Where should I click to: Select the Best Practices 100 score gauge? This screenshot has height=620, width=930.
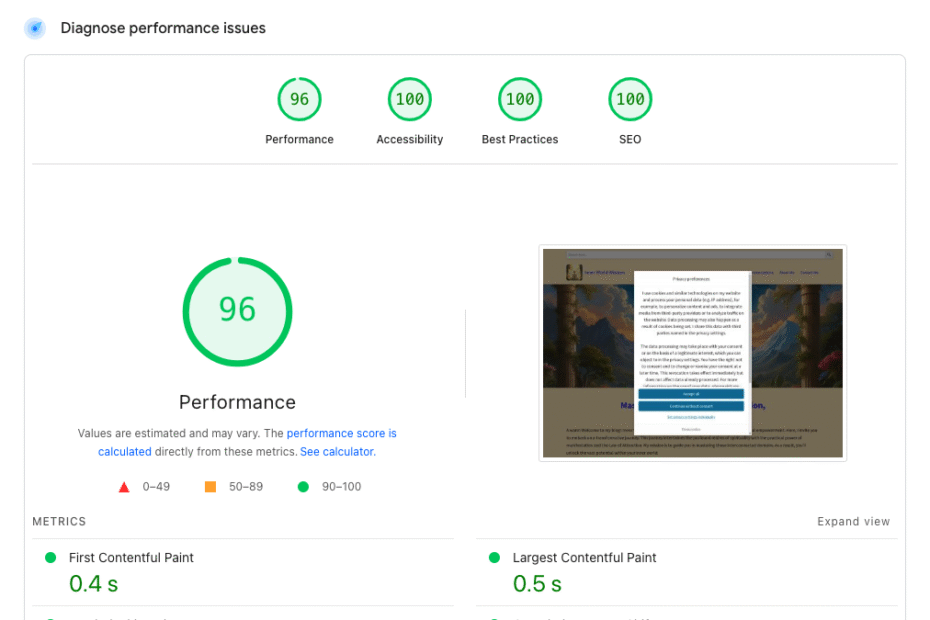point(520,99)
